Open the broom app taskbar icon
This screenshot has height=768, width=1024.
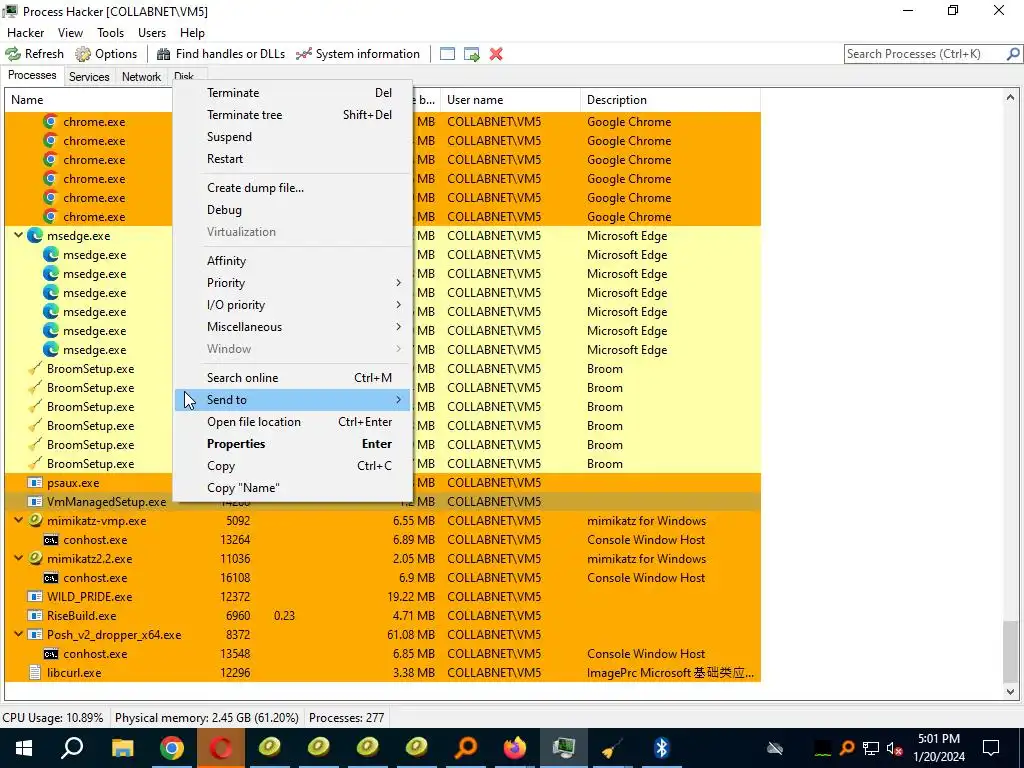click(613, 748)
